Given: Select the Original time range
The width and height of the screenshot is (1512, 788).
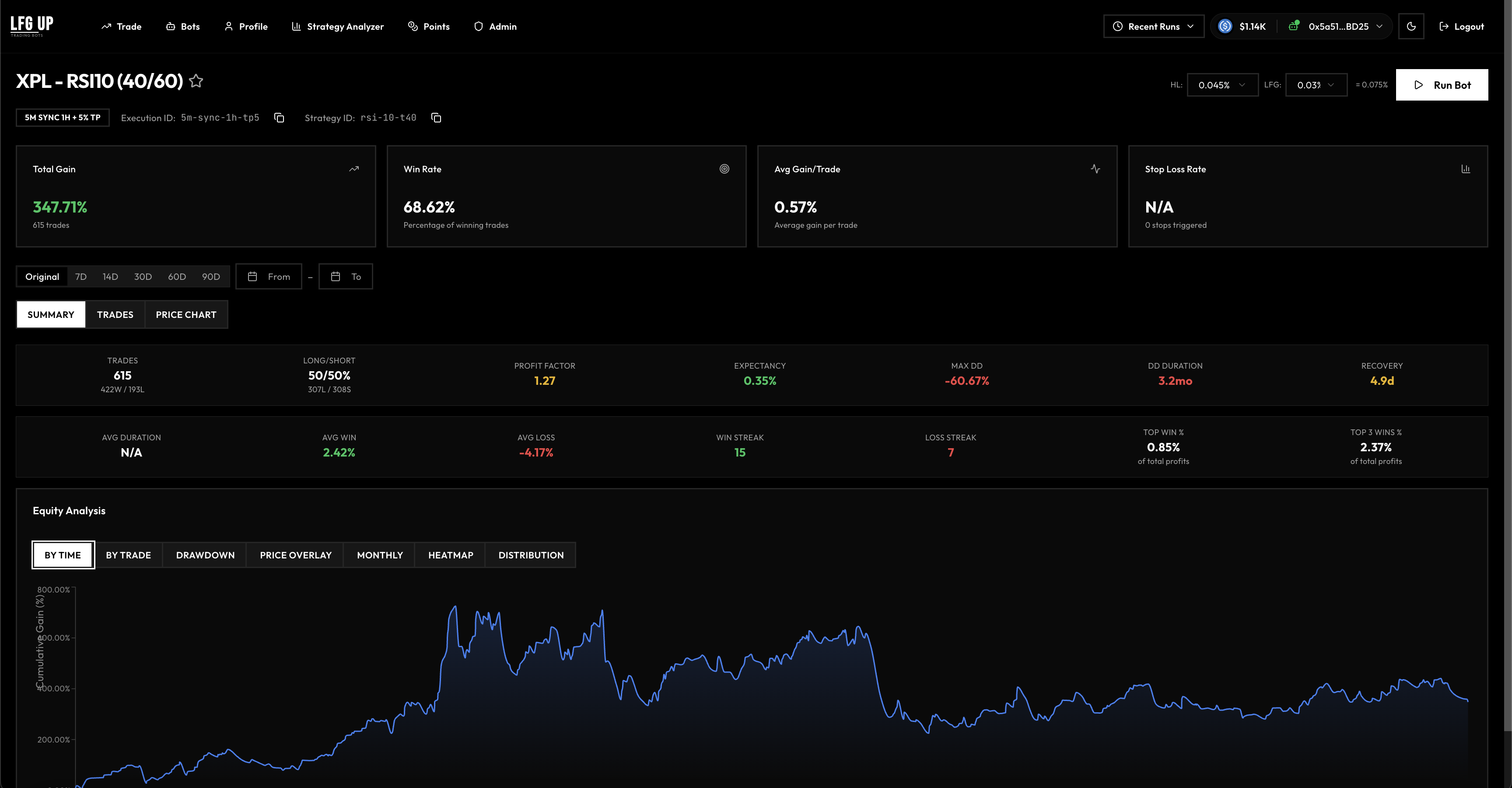Looking at the screenshot, I should 42,276.
